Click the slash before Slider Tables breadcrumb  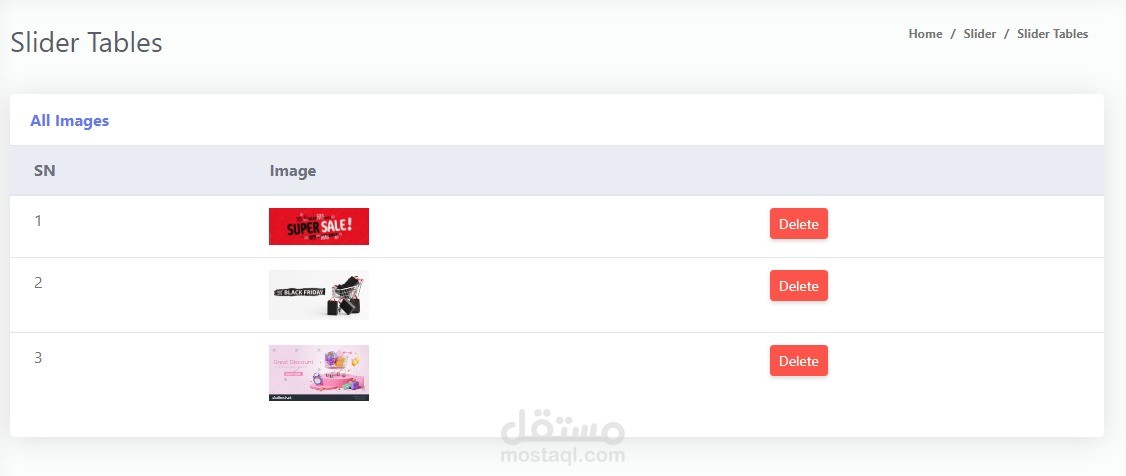pyautogui.click(x=1007, y=34)
